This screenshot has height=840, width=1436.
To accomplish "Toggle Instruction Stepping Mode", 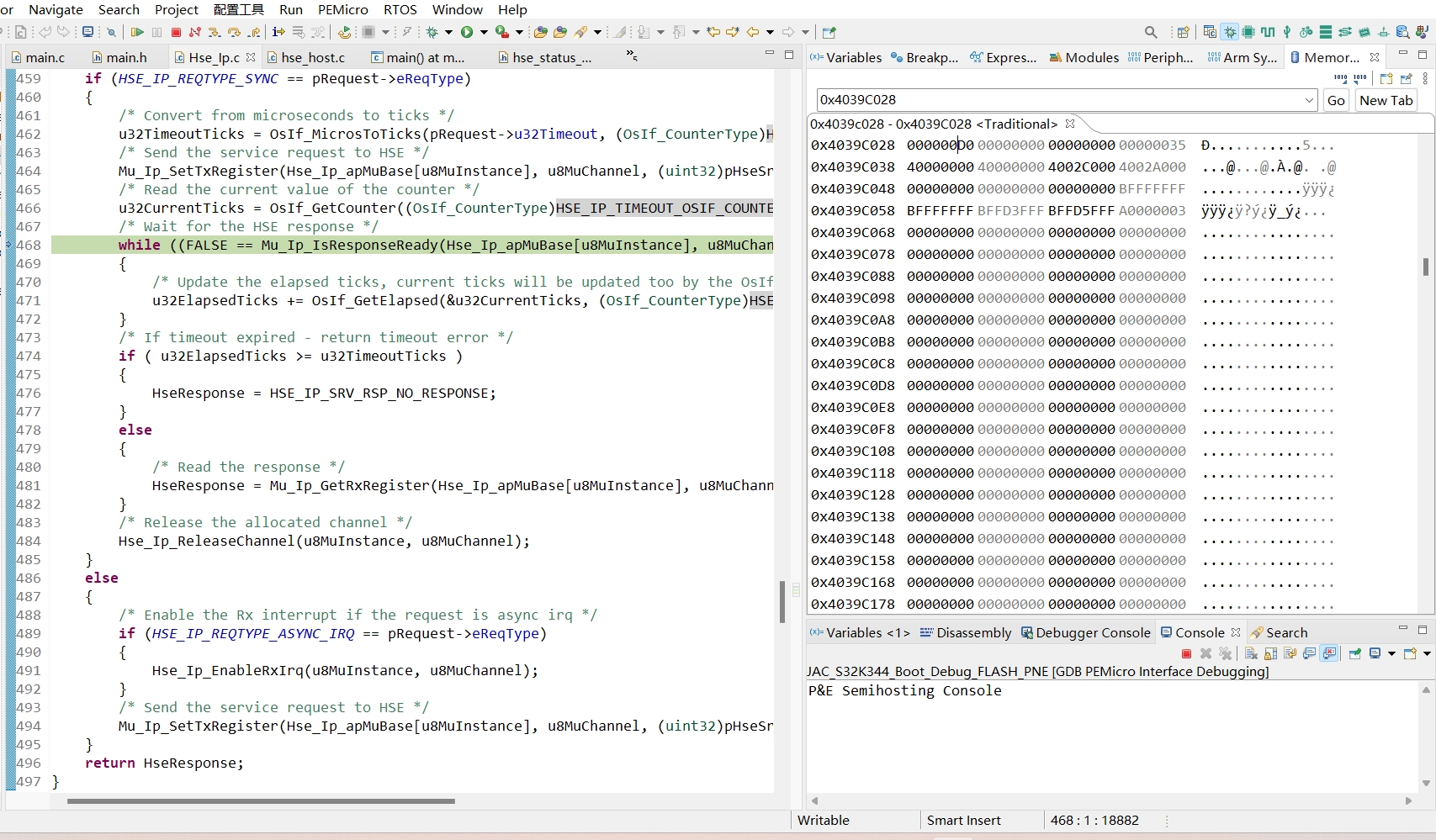I will 279,32.
